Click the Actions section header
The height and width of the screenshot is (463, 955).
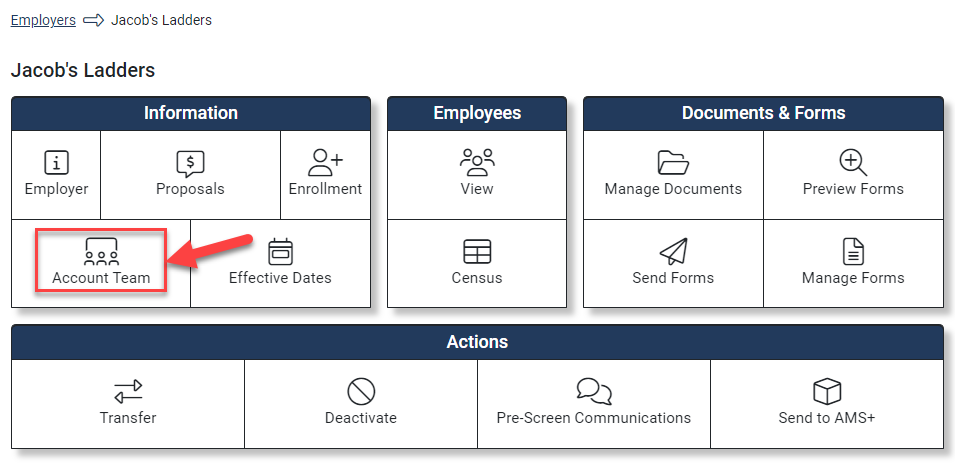pyautogui.click(x=478, y=342)
